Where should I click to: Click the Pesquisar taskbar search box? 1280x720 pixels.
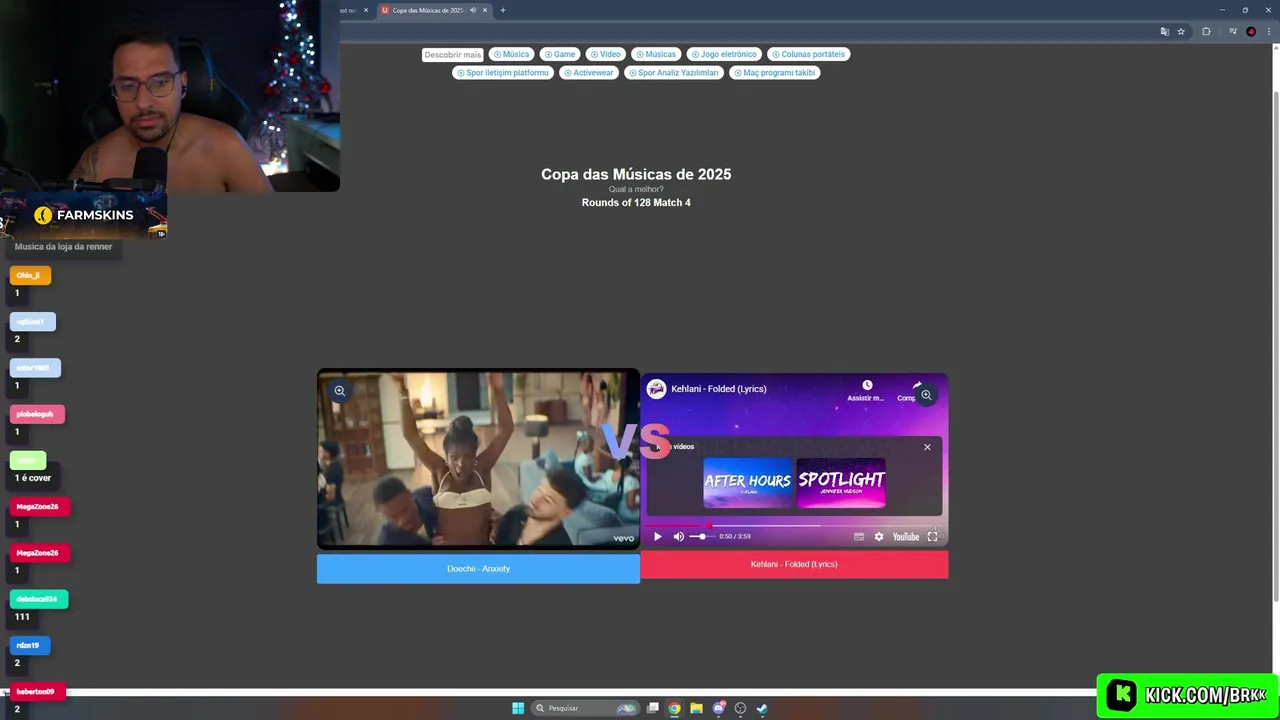click(x=584, y=708)
